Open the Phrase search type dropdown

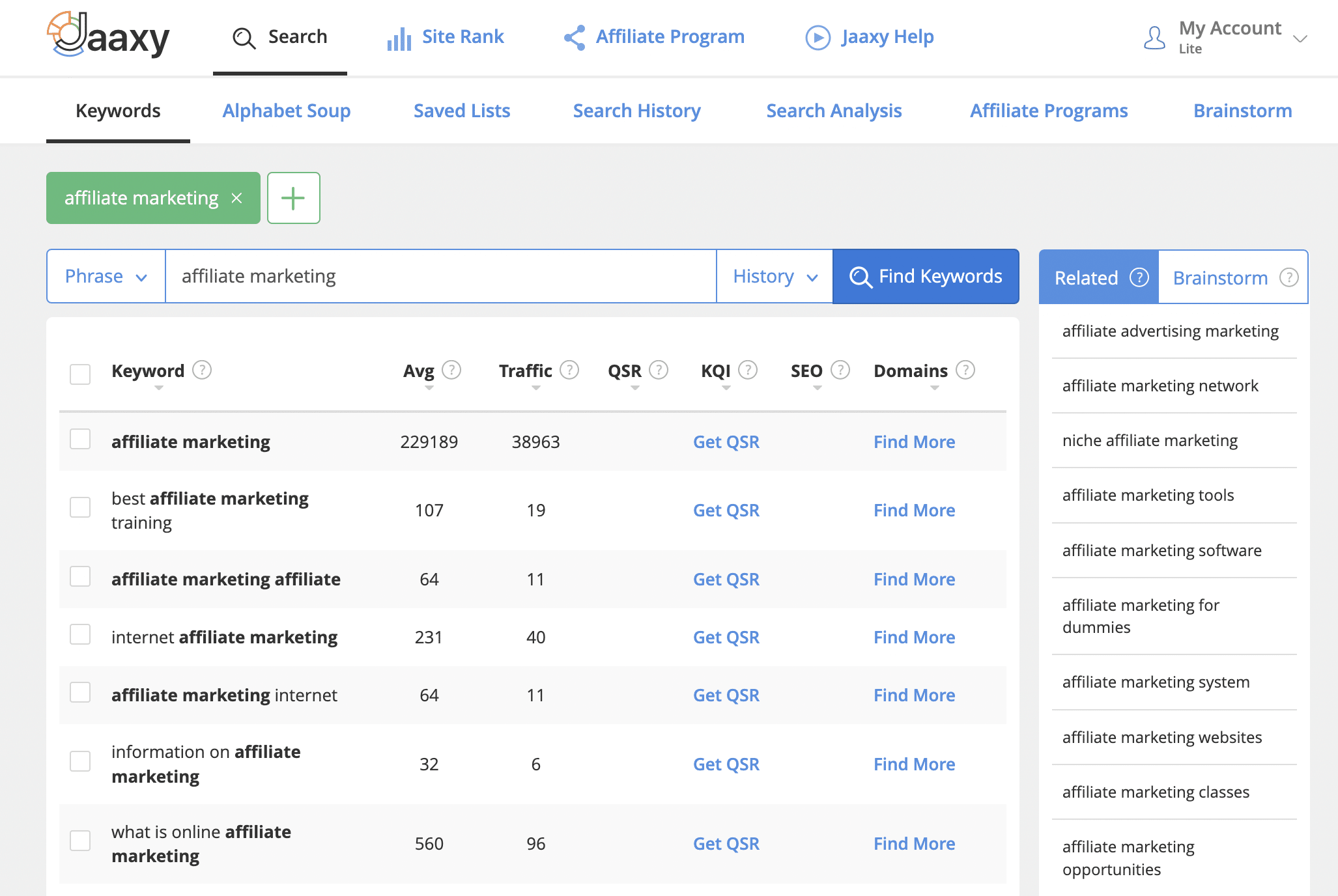pyautogui.click(x=106, y=276)
